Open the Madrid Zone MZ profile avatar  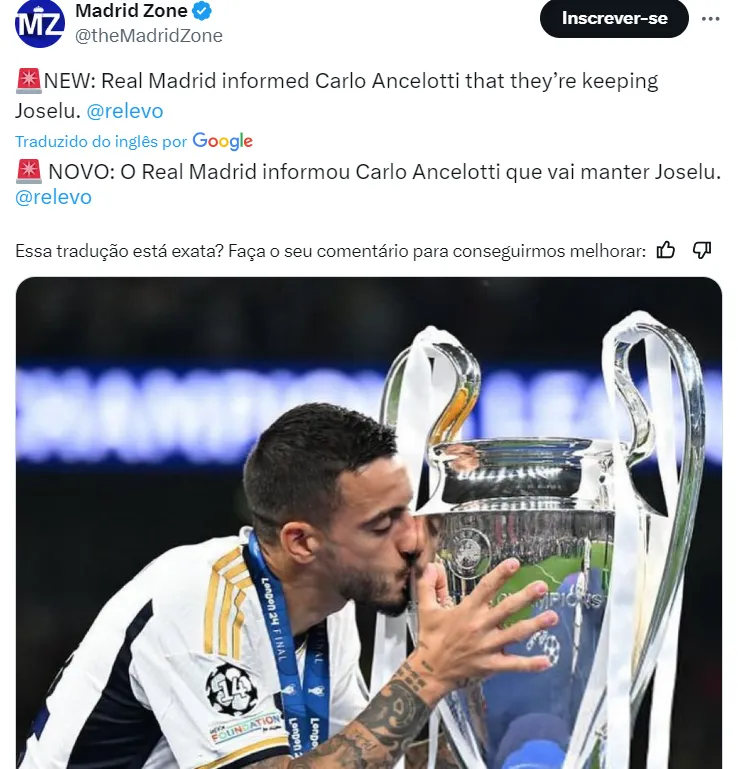40,24
